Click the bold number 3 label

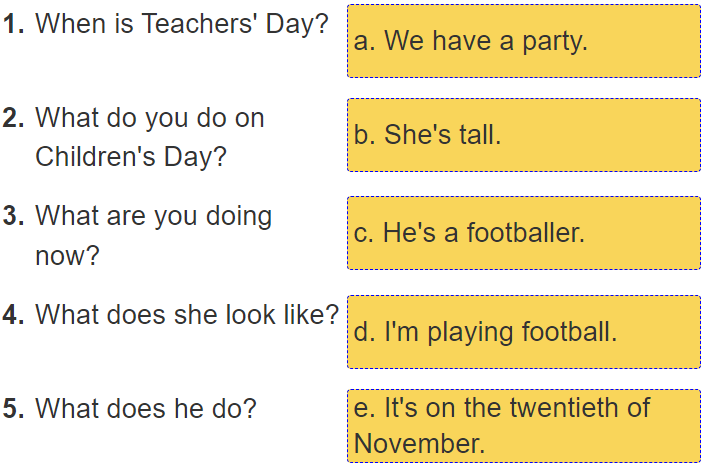point(13,216)
